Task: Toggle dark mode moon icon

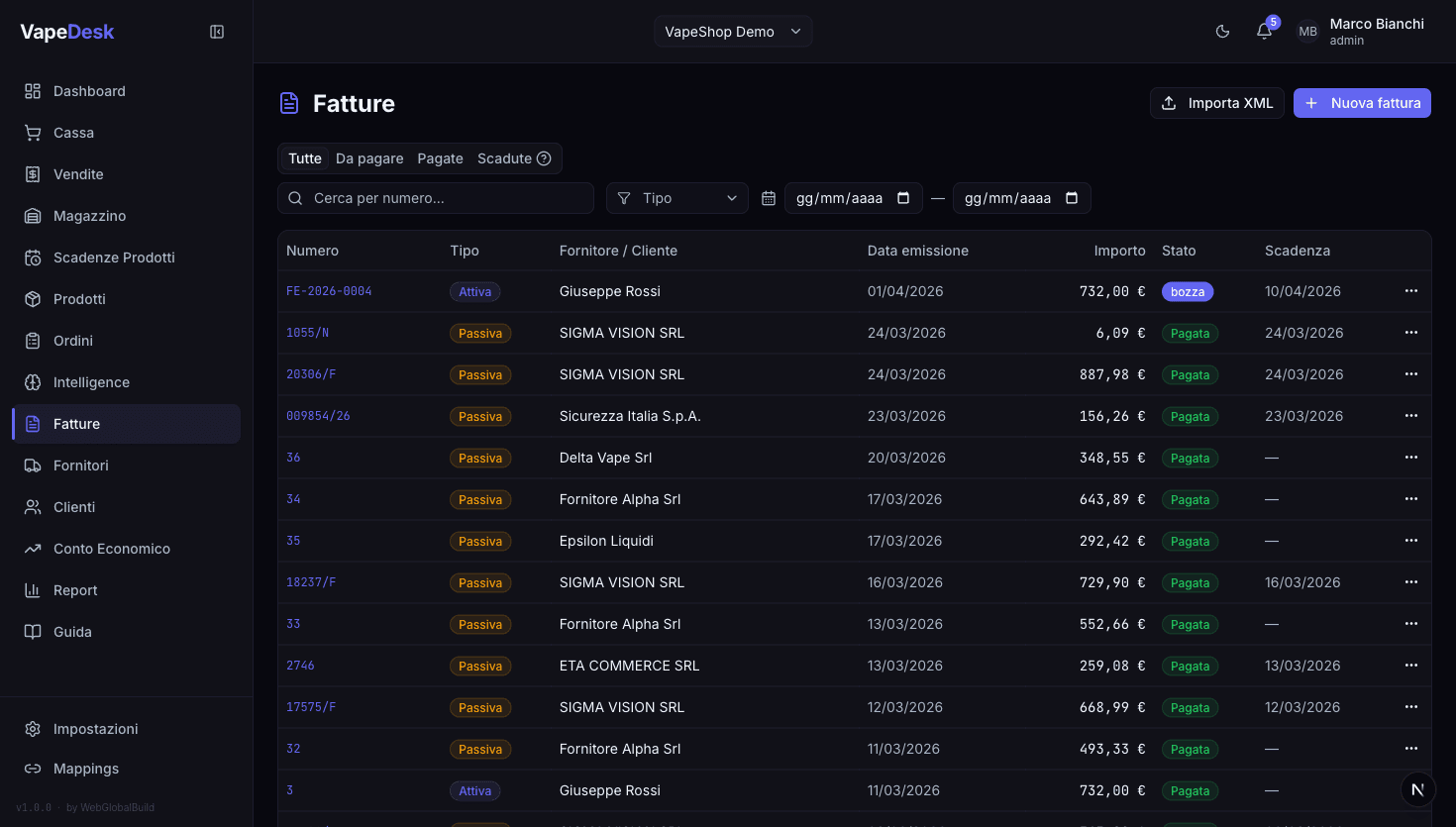Action: [1222, 32]
